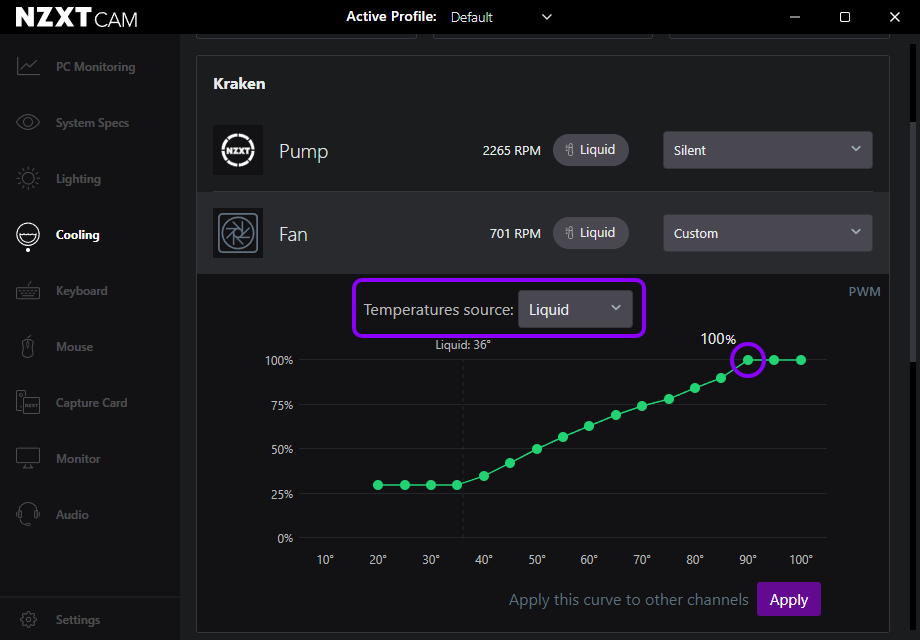
Task: Click the purple Apply button
Action: (x=788, y=600)
